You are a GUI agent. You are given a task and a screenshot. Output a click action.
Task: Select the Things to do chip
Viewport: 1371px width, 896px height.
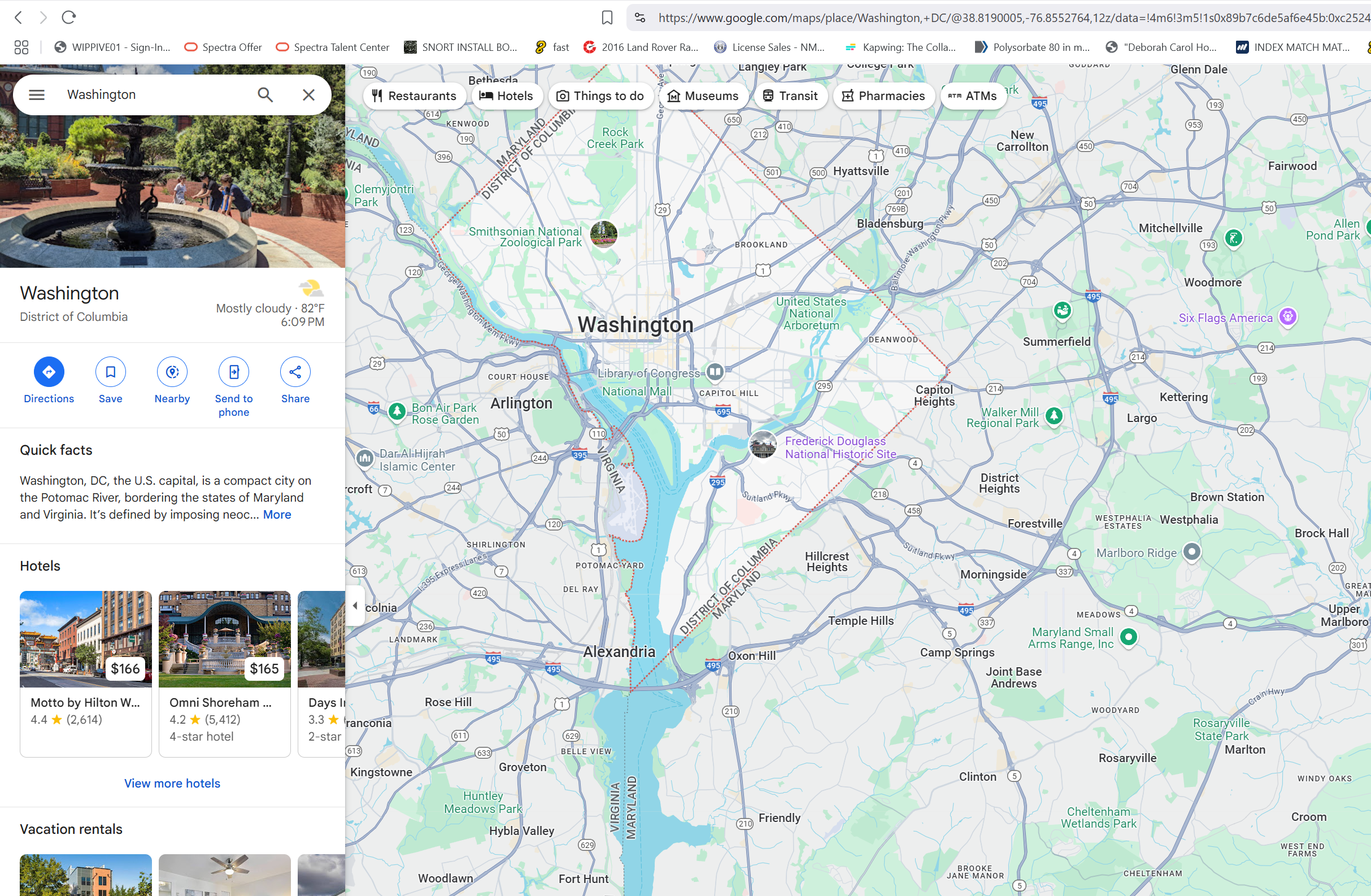[601, 95]
